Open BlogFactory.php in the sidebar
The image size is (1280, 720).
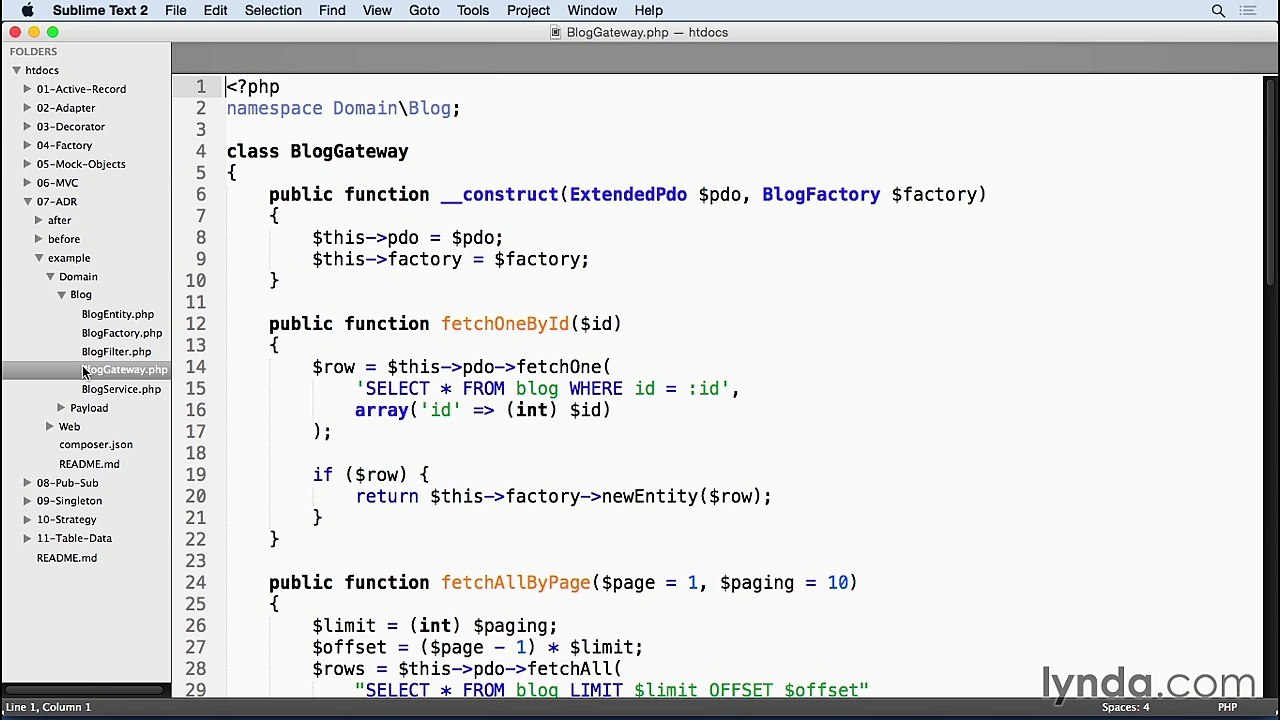[x=122, y=333]
